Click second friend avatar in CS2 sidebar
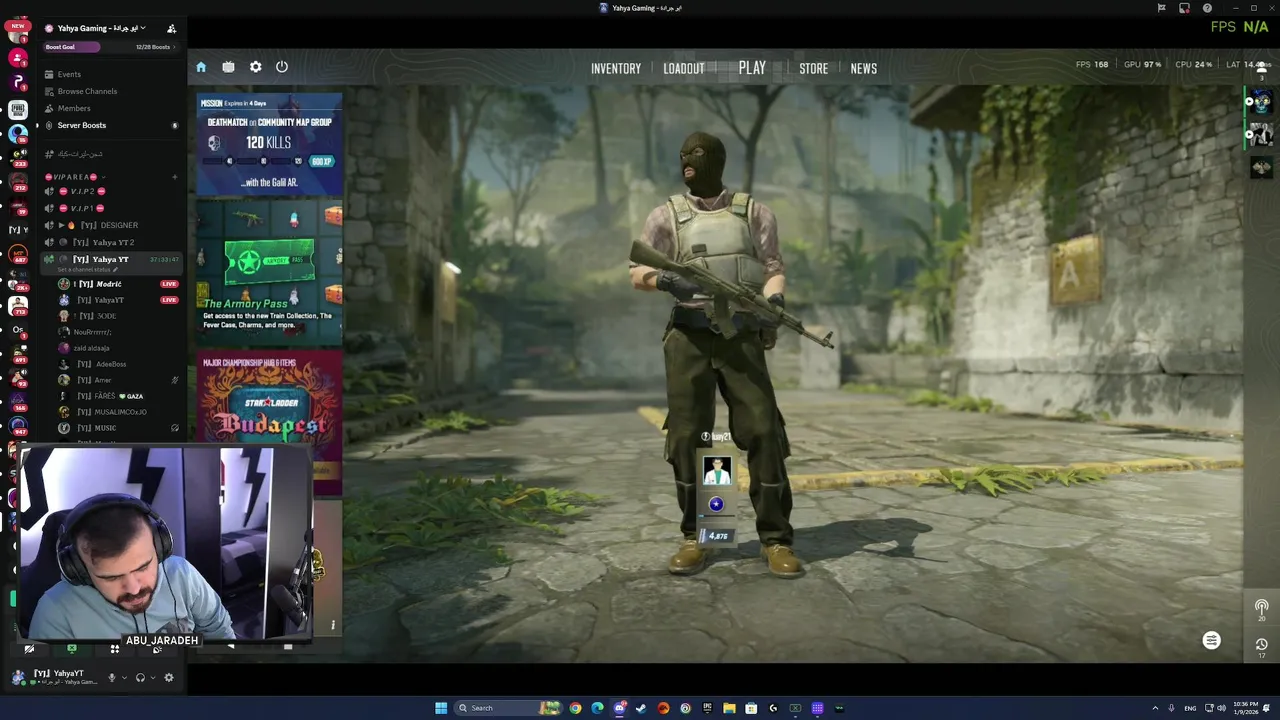The height and width of the screenshot is (720, 1280). (1262, 133)
